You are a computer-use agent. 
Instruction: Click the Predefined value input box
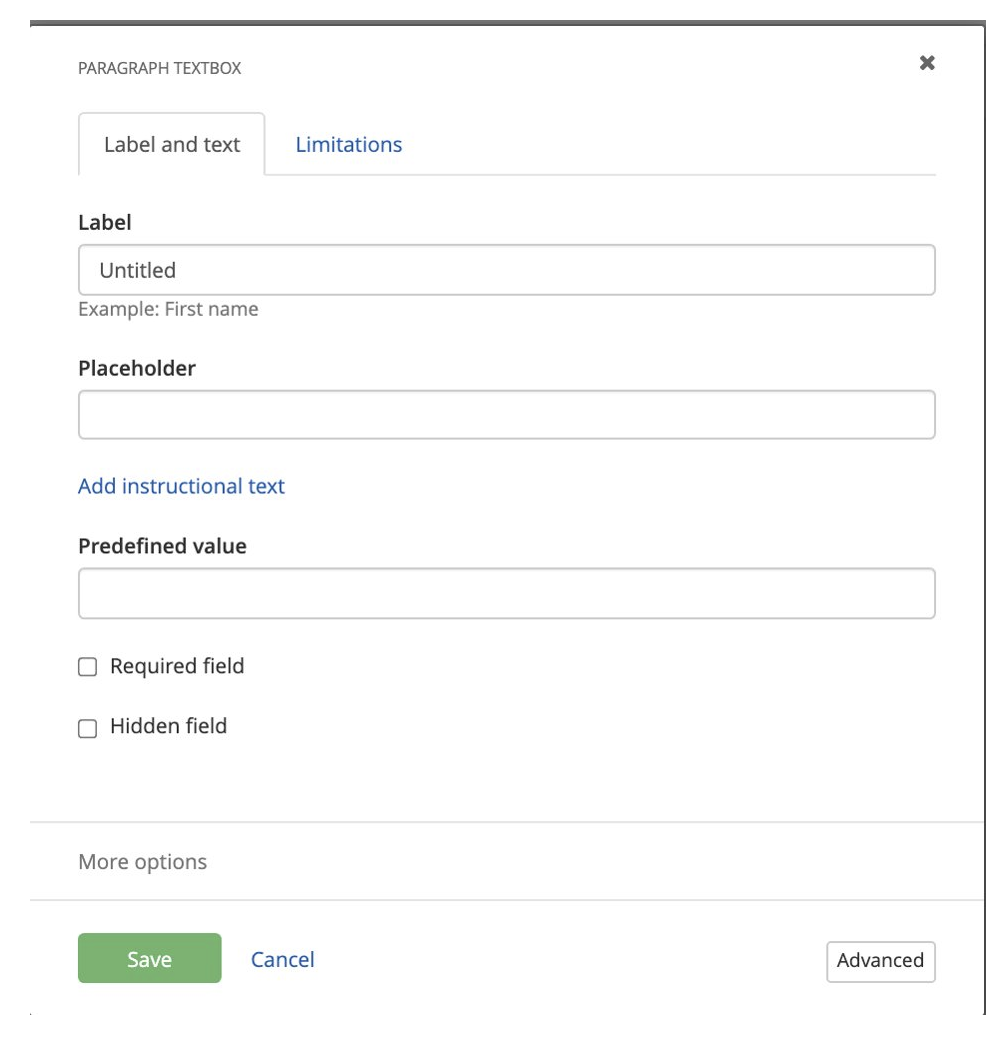point(506,594)
